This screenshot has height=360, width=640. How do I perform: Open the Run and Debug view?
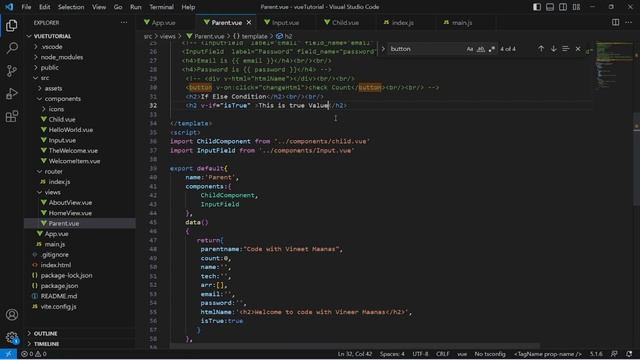click(x=11, y=94)
